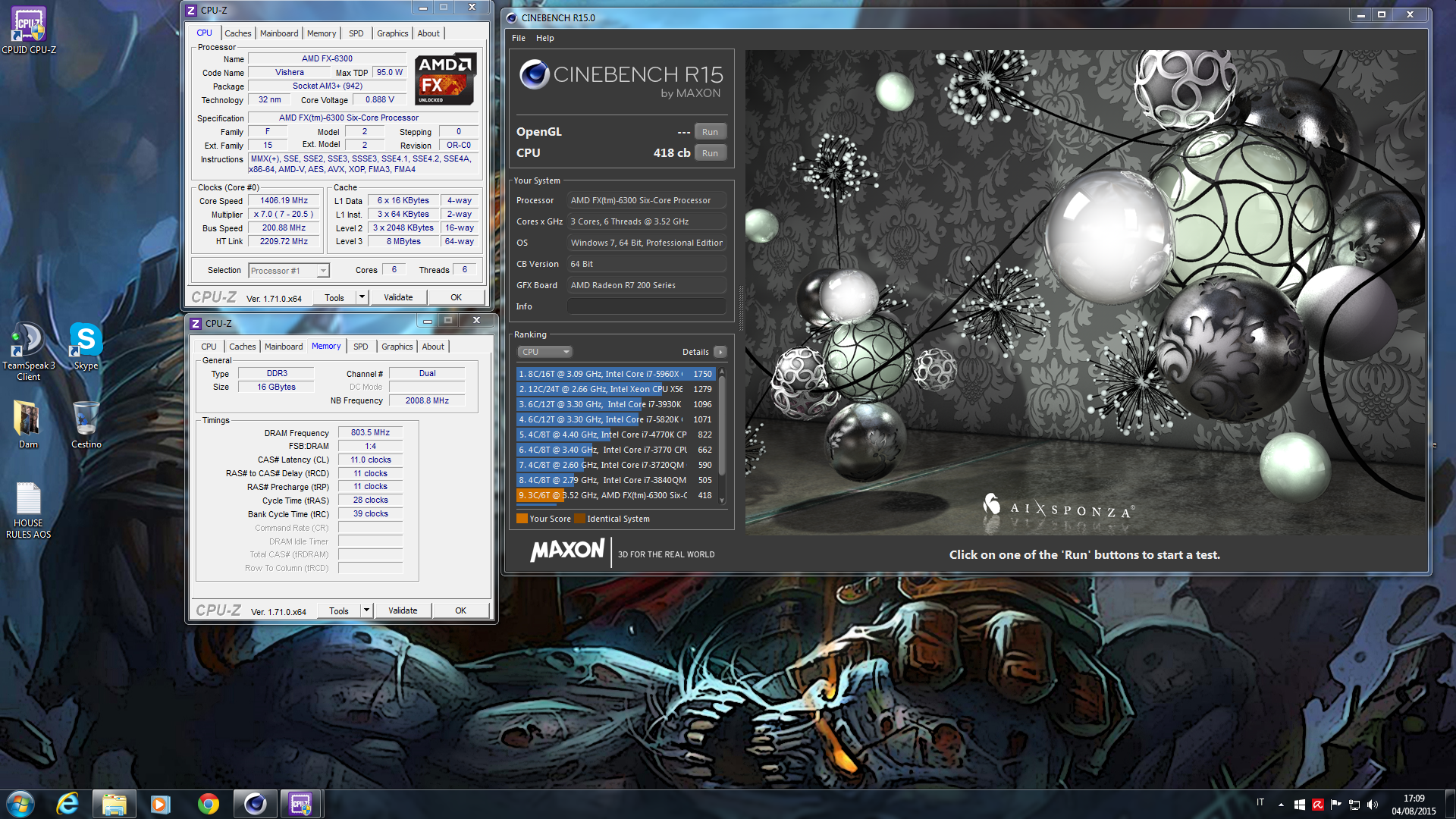Image resolution: width=1456 pixels, height=819 pixels.
Task: Switch to CPU-Z taskbar icon
Action: point(301,804)
